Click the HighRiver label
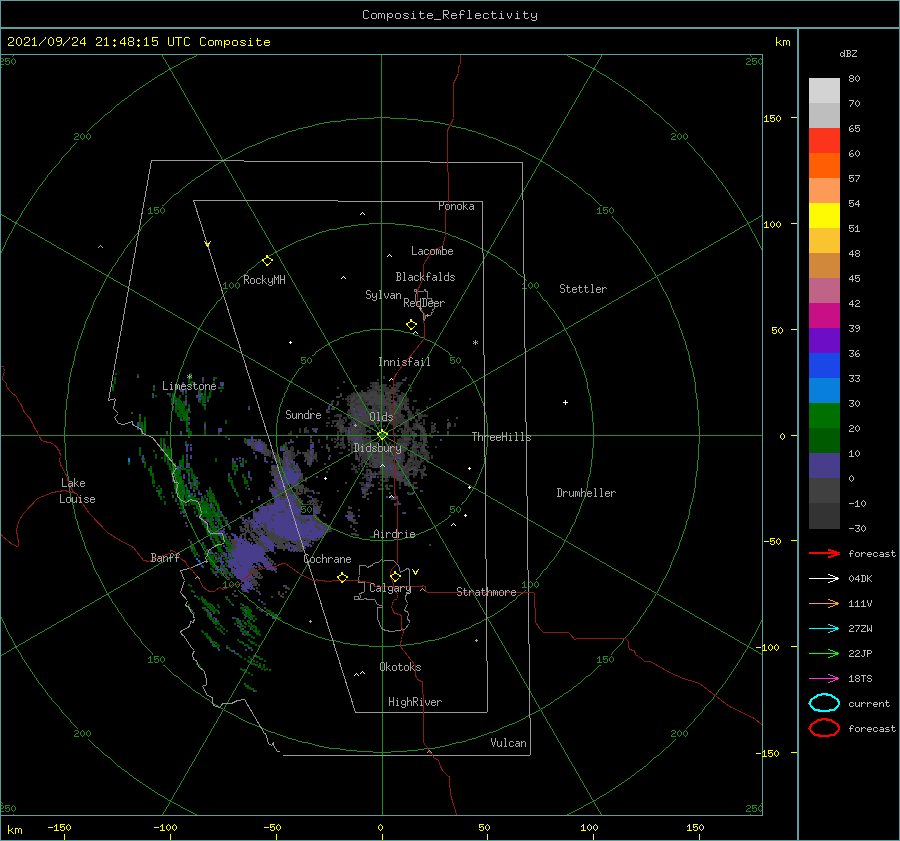Viewport: 900px width, 841px height. click(x=415, y=702)
